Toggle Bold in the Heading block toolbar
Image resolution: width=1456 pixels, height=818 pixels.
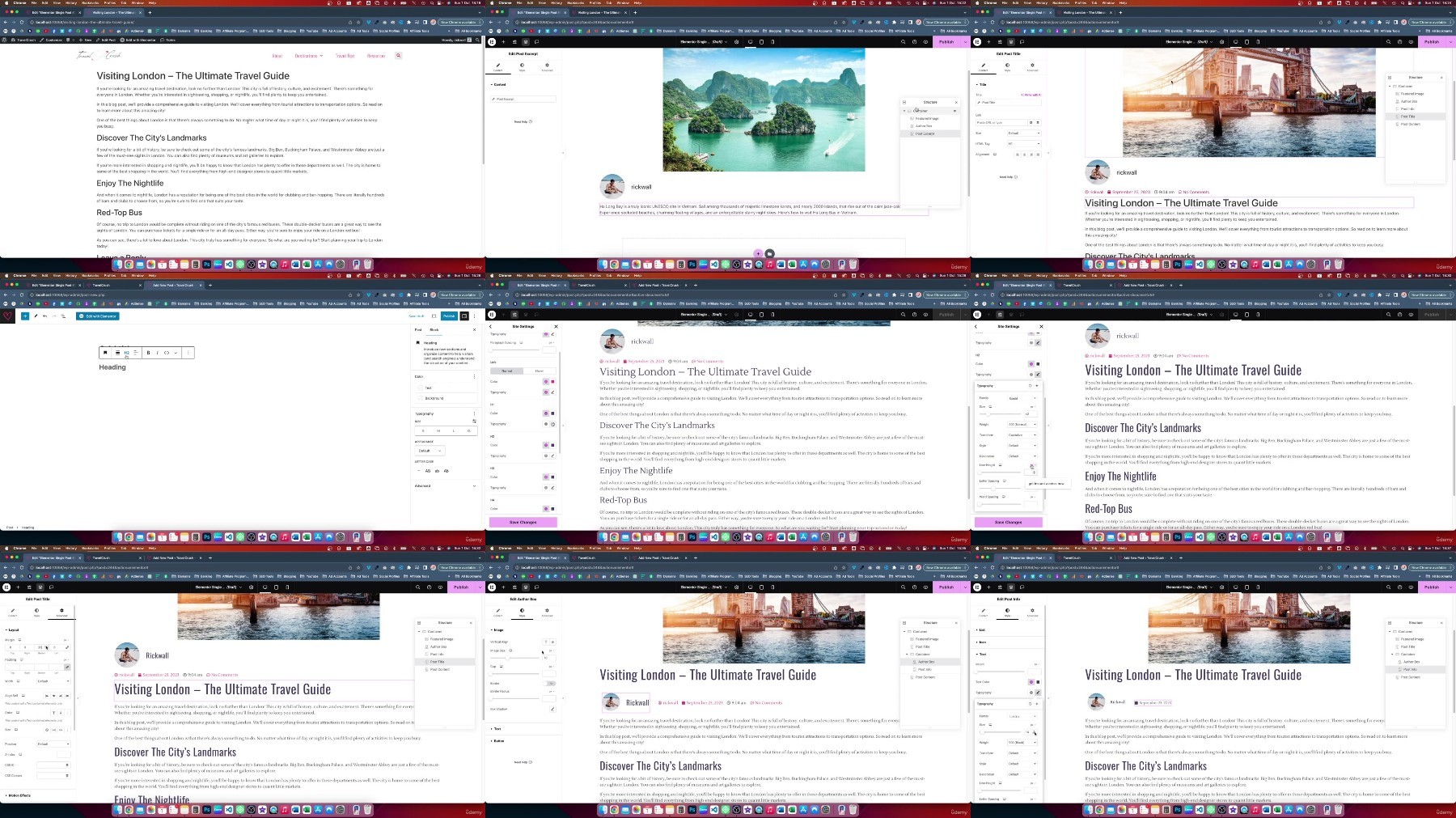149,353
